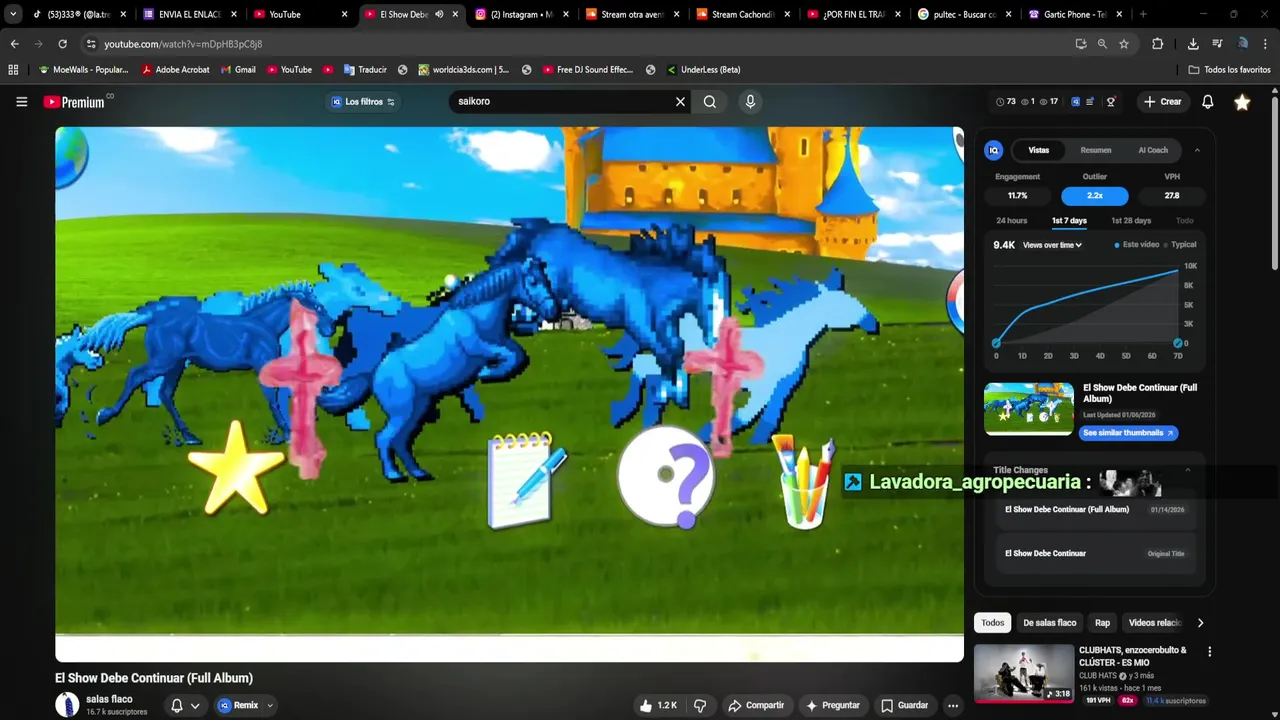Clear the search text with the X
Image resolution: width=1280 pixels, height=720 pixels.
[680, 101]
